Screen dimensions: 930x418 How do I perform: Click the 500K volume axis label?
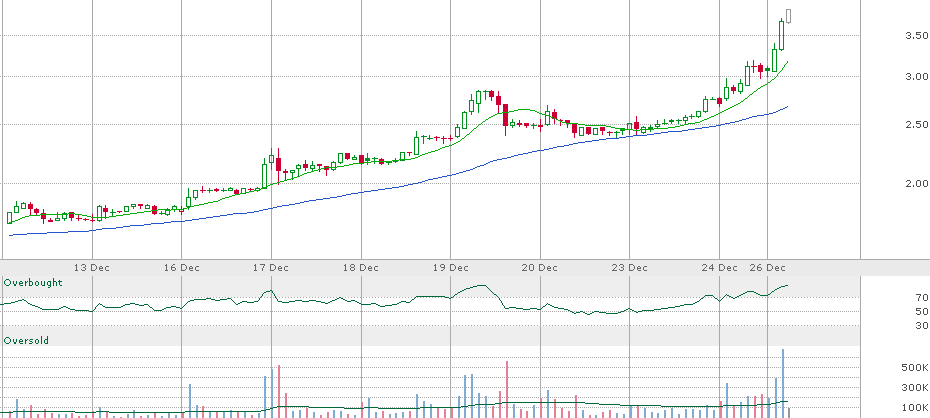pyautogui.click(x=914, y=368)
